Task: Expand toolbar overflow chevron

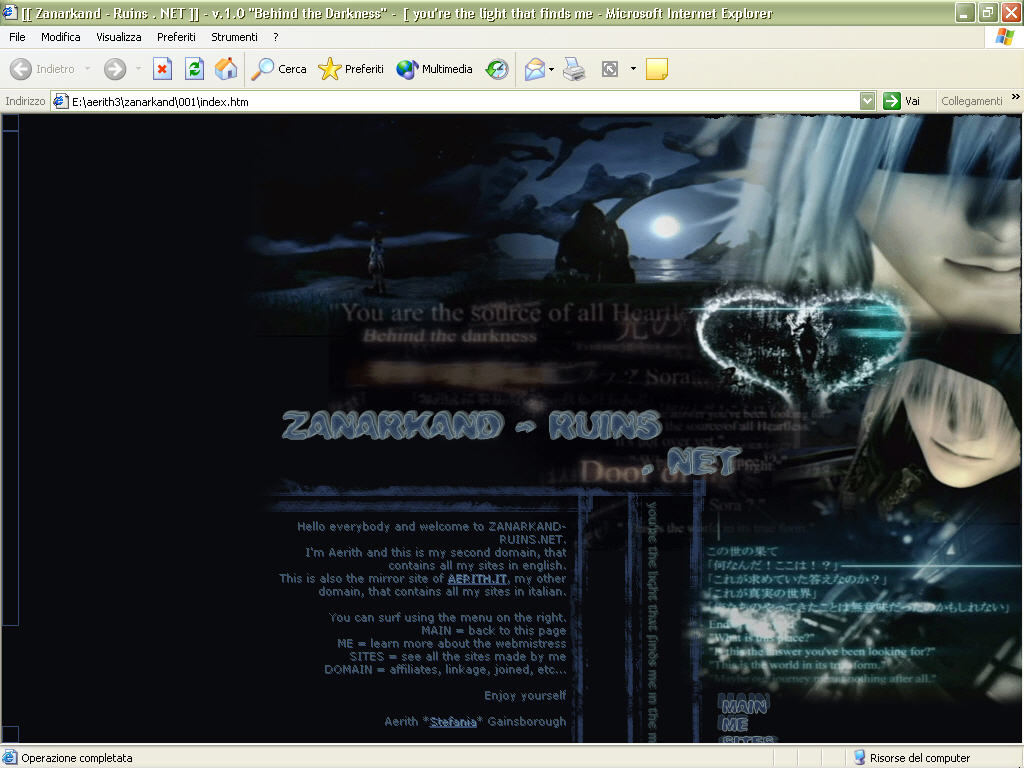Action: [x=1016, y=97]
